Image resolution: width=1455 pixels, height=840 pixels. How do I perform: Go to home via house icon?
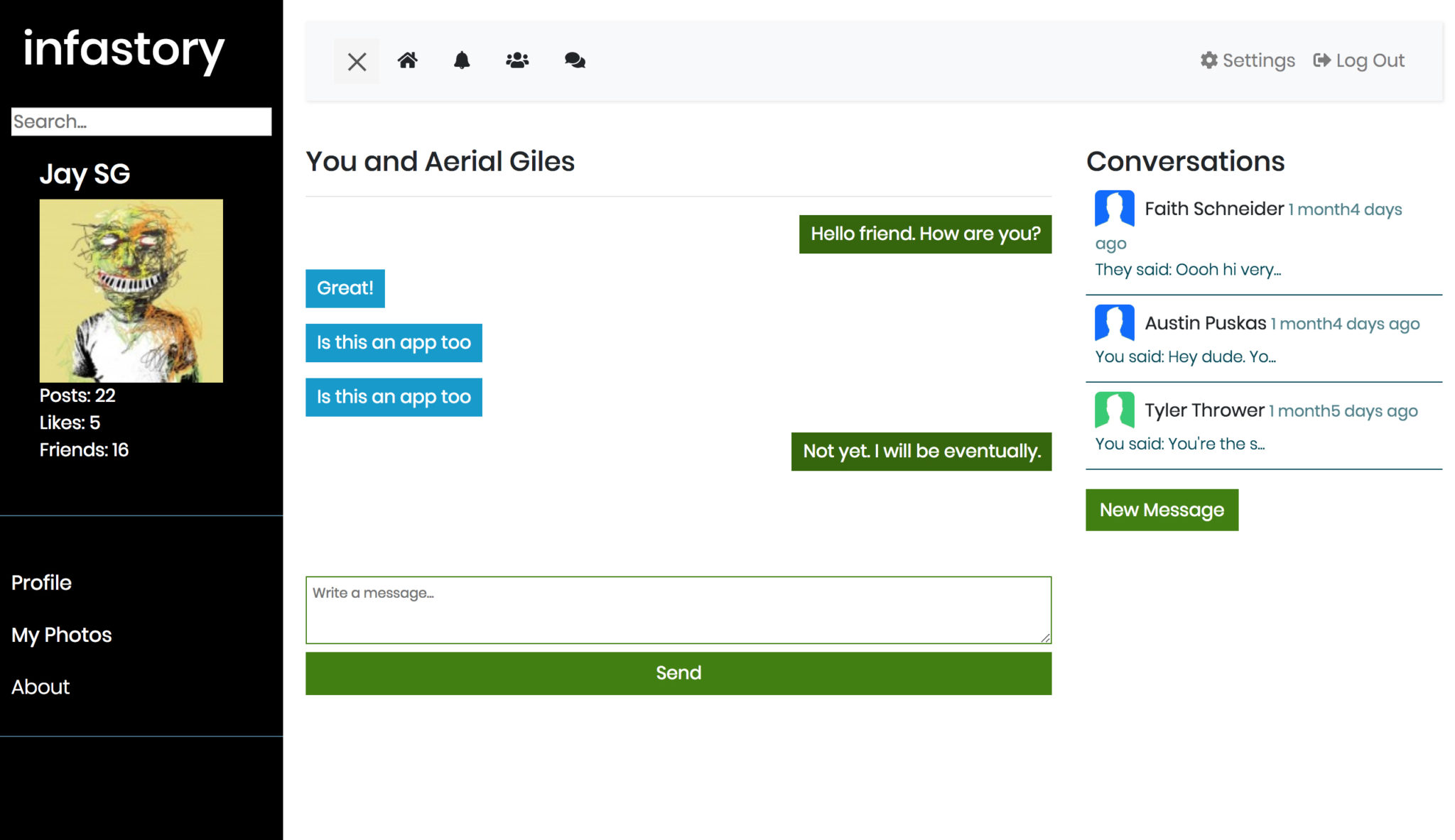click(407, 60)
